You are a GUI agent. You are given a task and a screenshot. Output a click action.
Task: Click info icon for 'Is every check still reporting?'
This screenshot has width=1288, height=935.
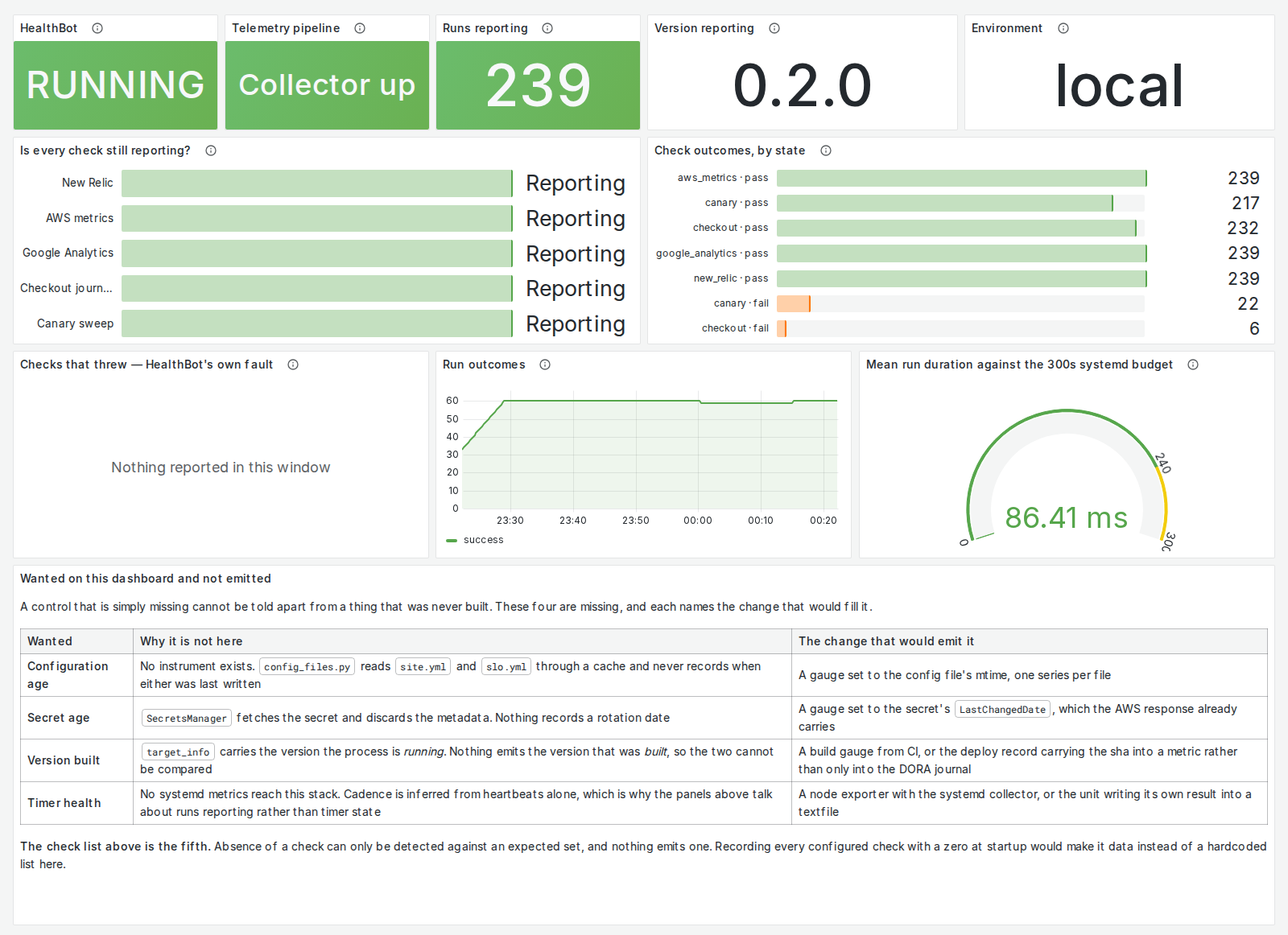tap(211, 150)
